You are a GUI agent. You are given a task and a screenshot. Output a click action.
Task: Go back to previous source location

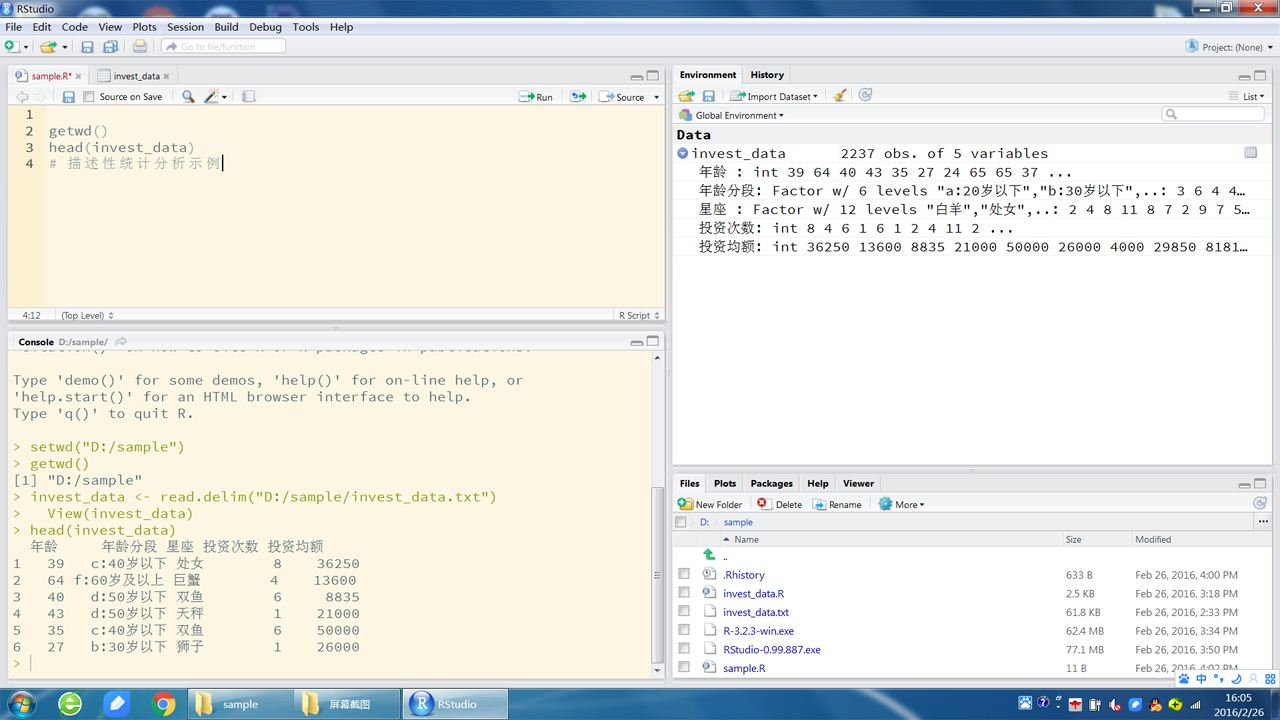coord(22,97)
